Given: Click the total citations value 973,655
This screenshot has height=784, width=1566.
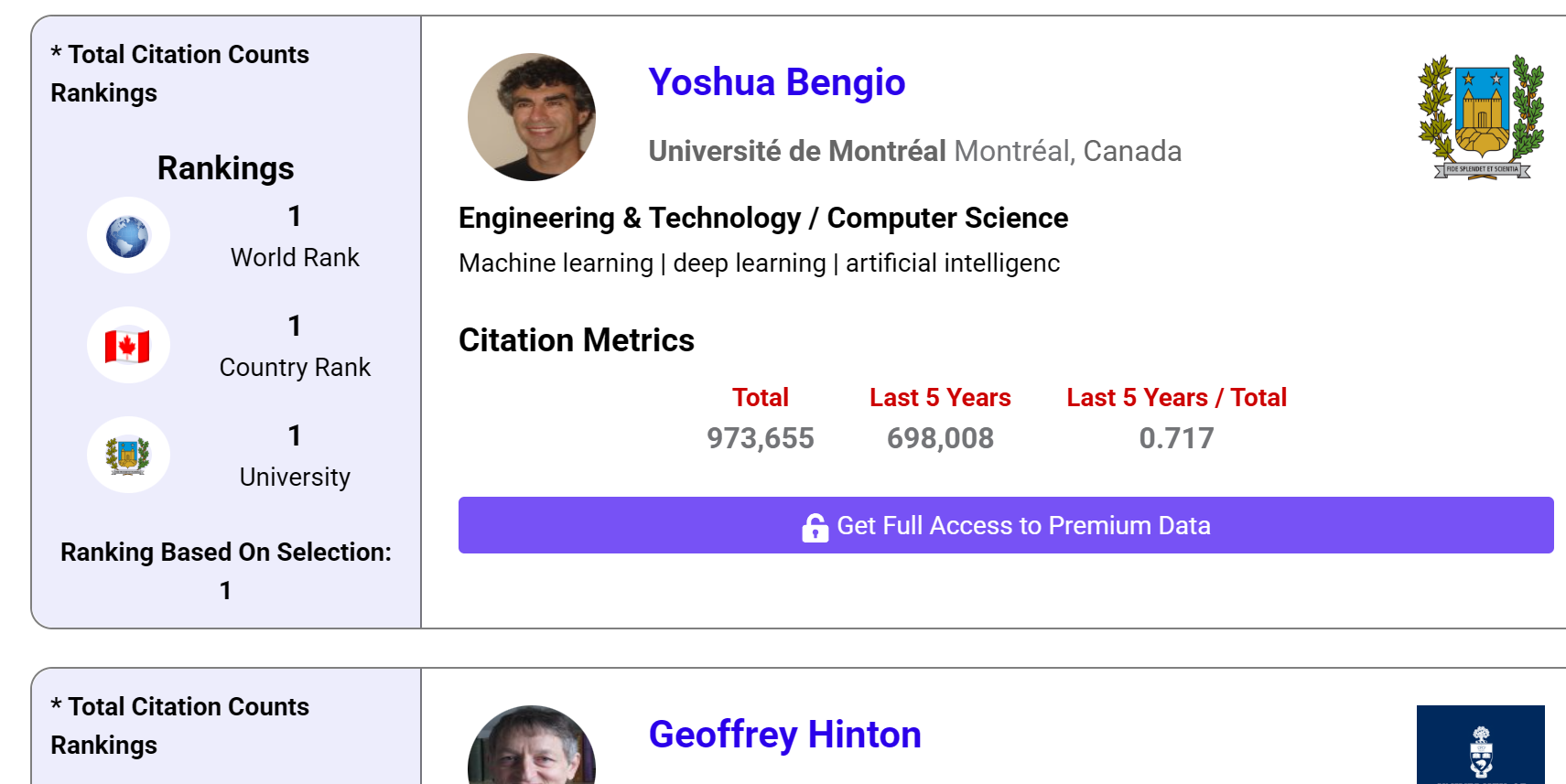Looking at the screenshot, I should coord(760,438).
